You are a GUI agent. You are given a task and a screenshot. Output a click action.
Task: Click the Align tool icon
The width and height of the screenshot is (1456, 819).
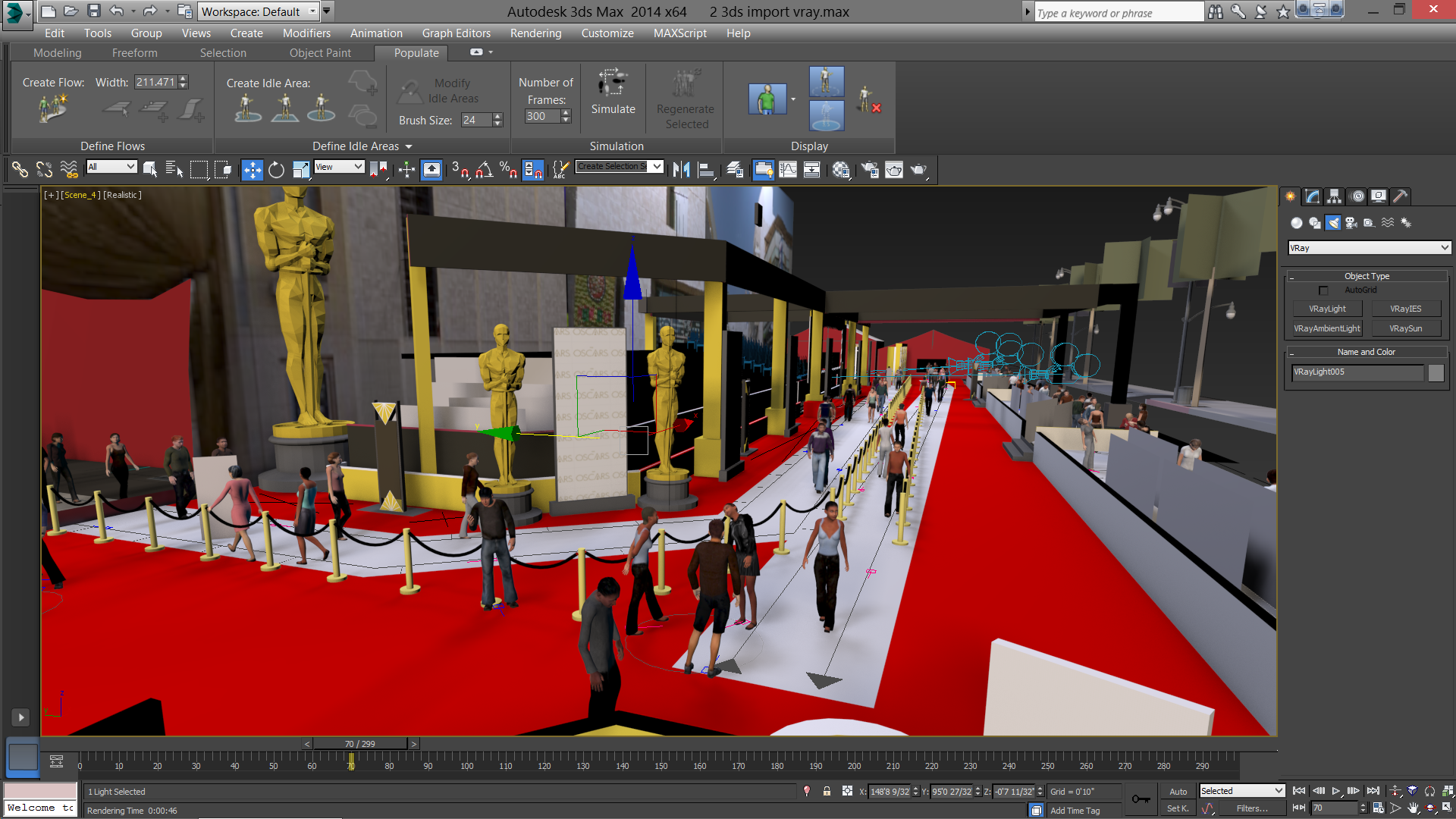click(706, 170)
